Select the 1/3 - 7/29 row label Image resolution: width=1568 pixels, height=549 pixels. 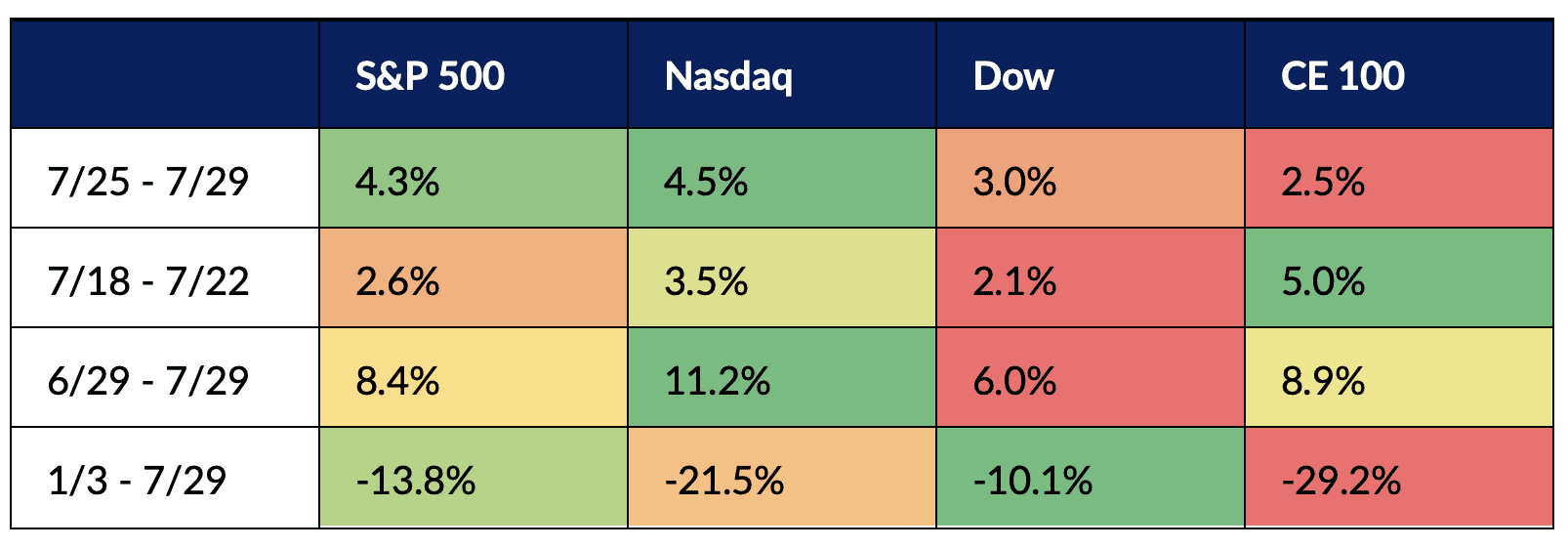coord(137,480)
